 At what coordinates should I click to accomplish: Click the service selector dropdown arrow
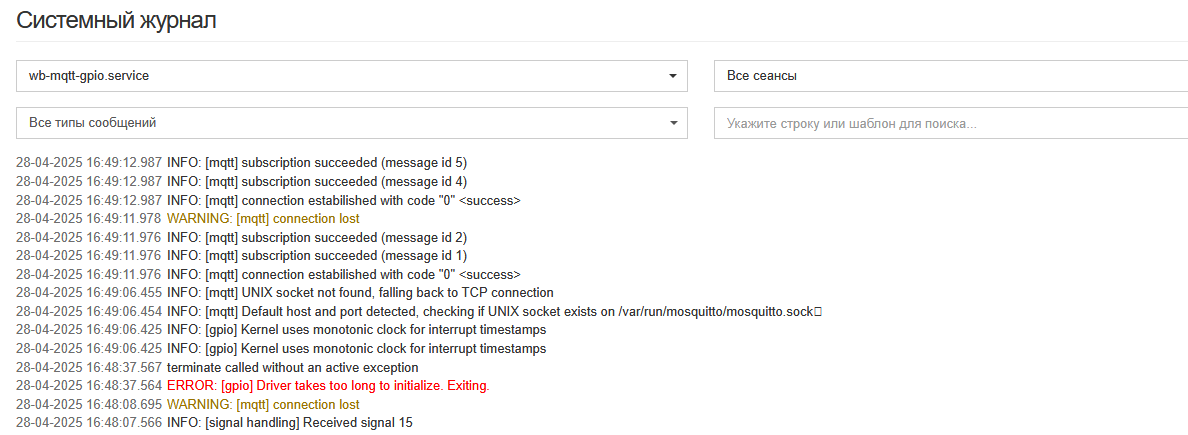672,77
